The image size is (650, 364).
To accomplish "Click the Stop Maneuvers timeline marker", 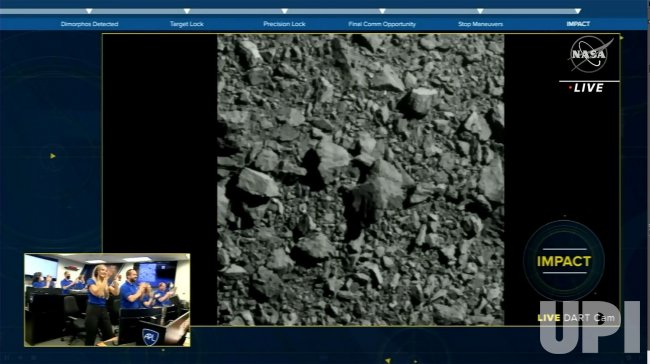I will [480, 11].
